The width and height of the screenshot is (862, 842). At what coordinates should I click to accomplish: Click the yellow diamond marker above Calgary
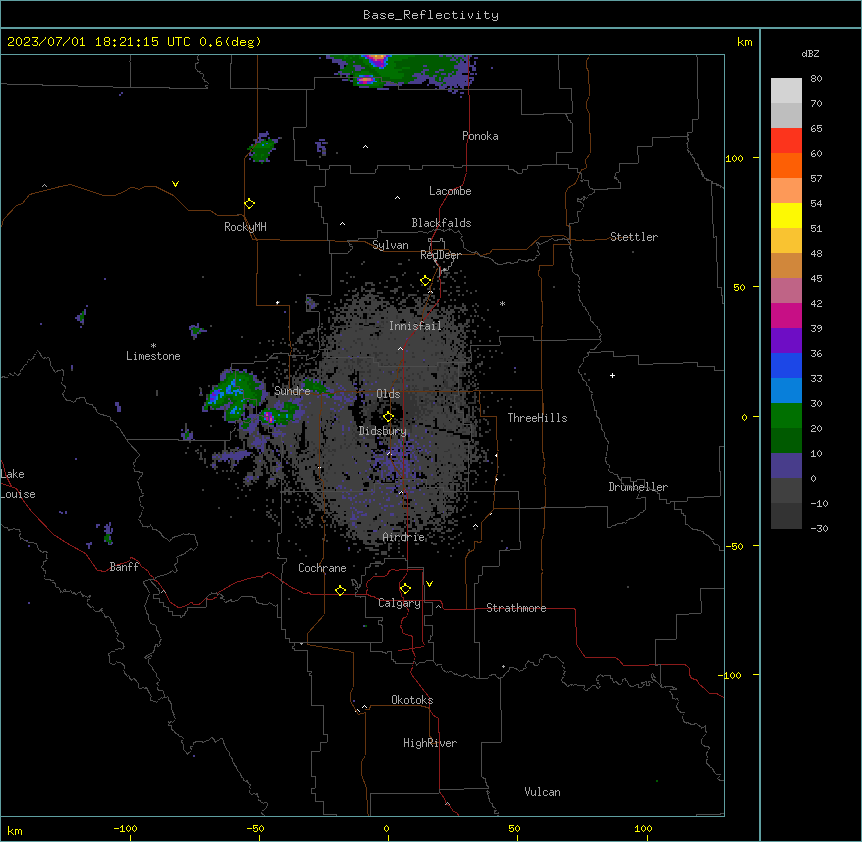pyautogui.click(x=405, y=589)
